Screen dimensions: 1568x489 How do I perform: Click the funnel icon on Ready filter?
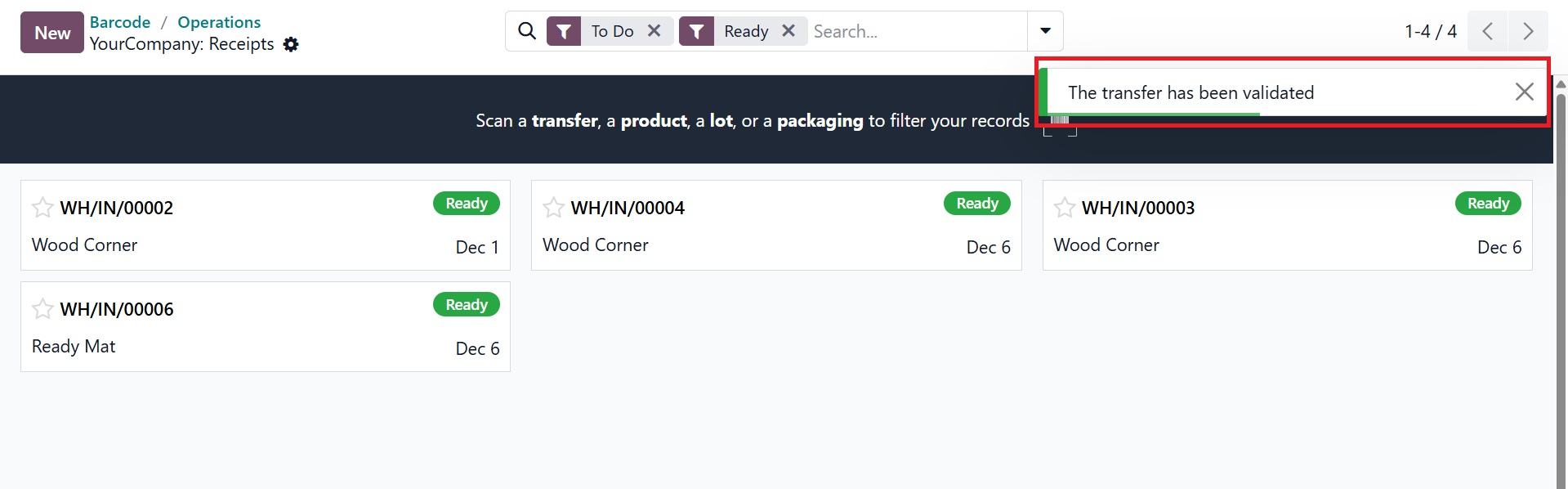(696, 31)
